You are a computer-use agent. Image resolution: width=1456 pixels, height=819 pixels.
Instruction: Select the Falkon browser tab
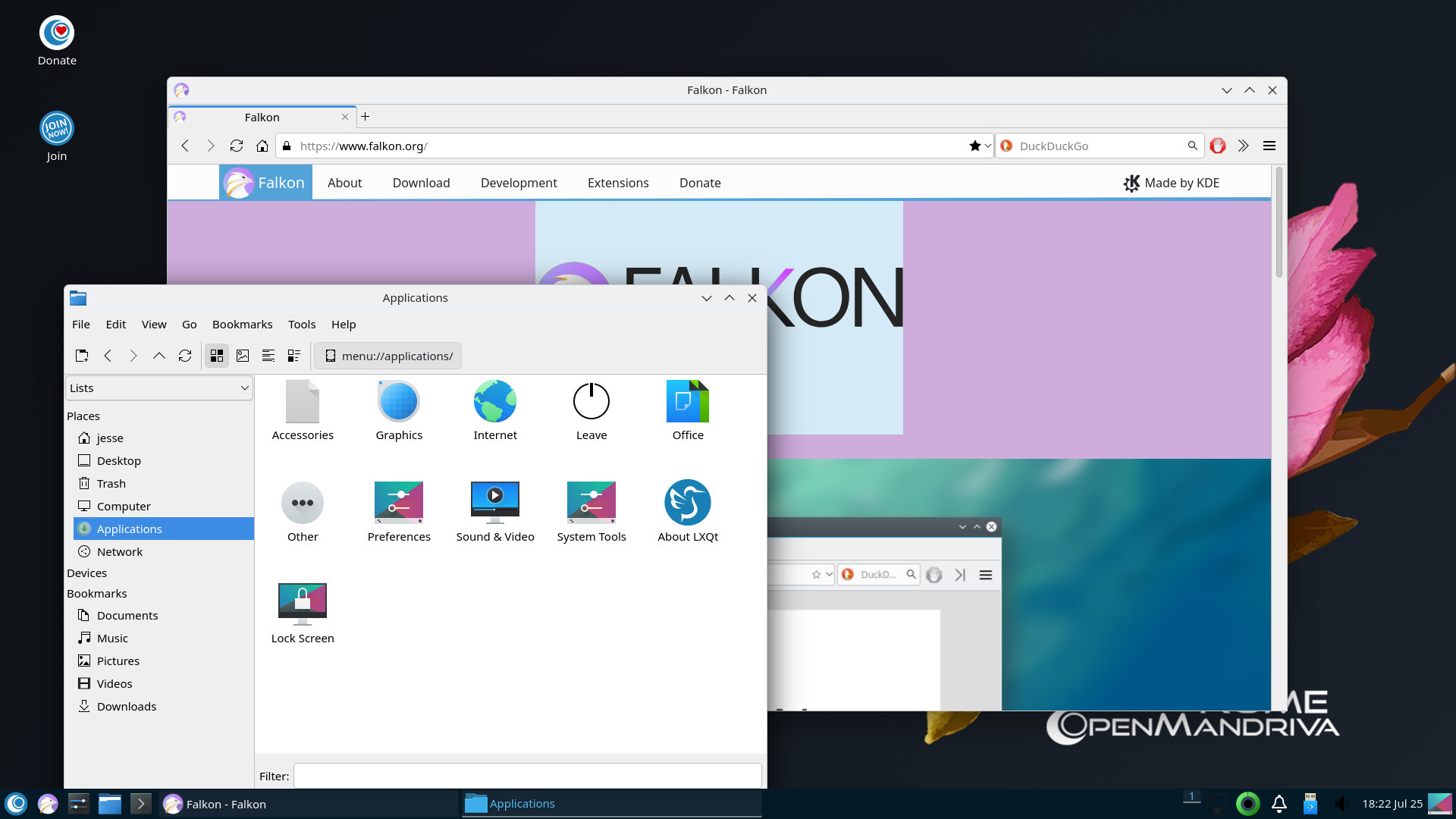[x=262, y=117]
